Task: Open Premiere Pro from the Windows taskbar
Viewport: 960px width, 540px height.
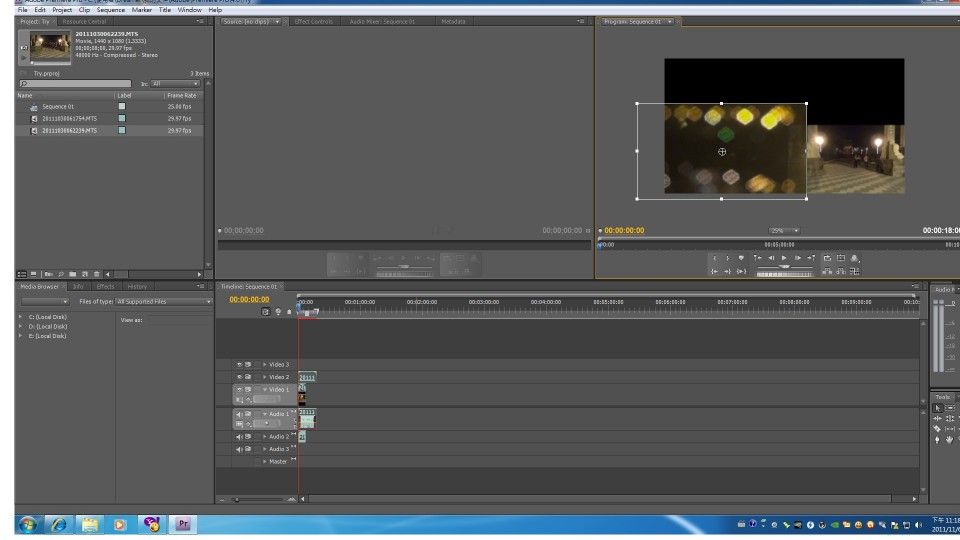Action: point(183,523)
